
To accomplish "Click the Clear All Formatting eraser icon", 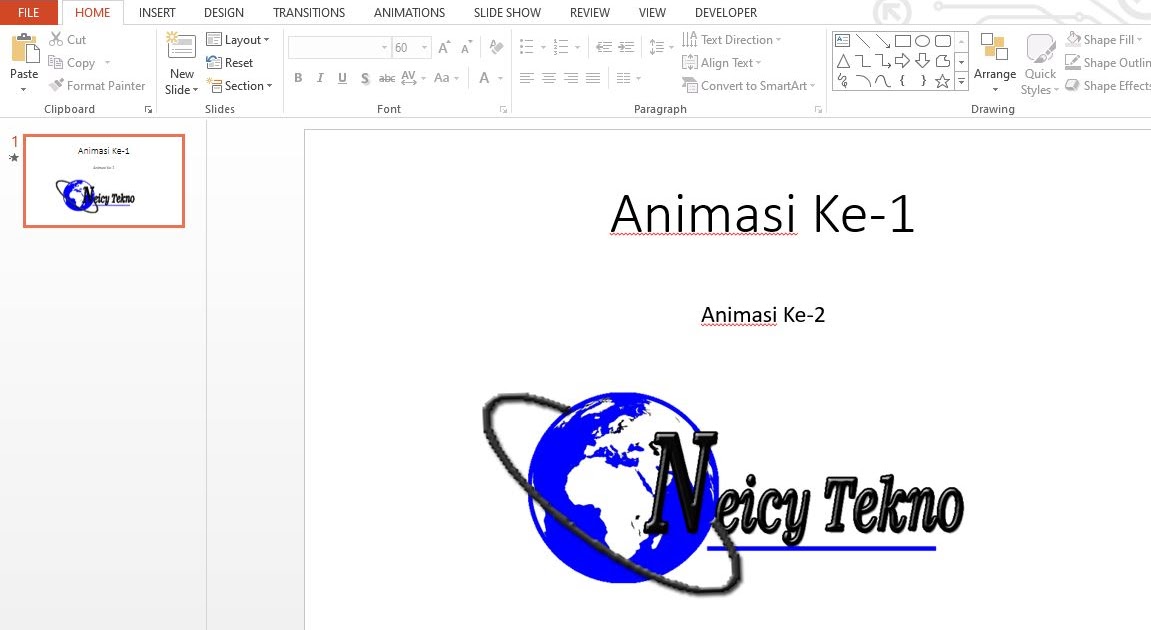I will [x=495, y=46].
